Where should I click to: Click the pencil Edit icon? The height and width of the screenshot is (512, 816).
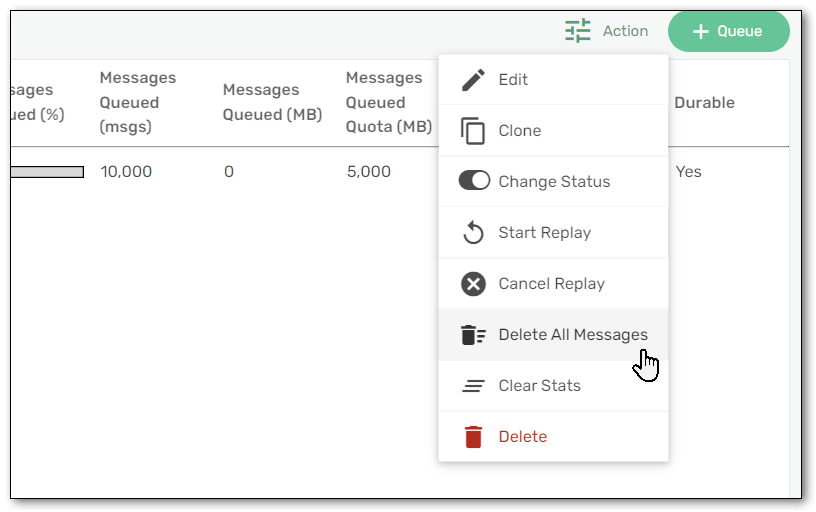(x=473, y=80)
